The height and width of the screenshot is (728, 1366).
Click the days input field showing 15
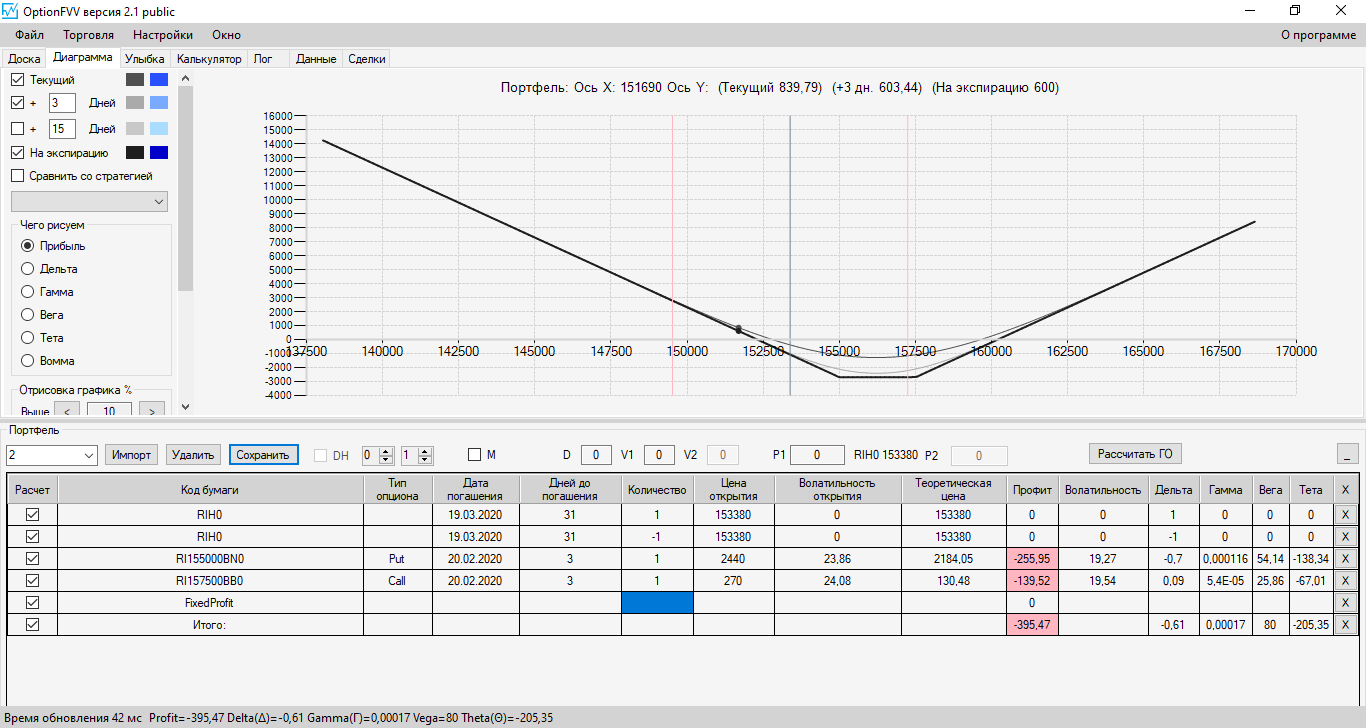tap(62, 128)
